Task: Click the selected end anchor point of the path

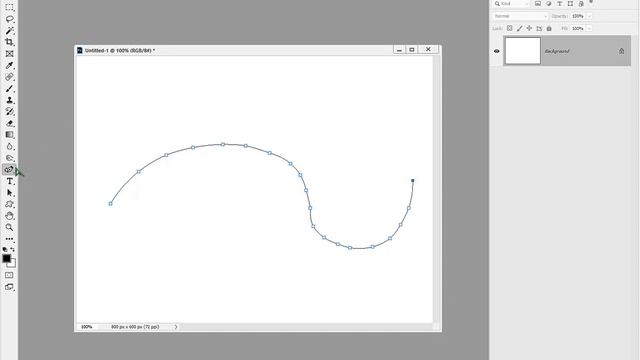Action: click(413, 180)
